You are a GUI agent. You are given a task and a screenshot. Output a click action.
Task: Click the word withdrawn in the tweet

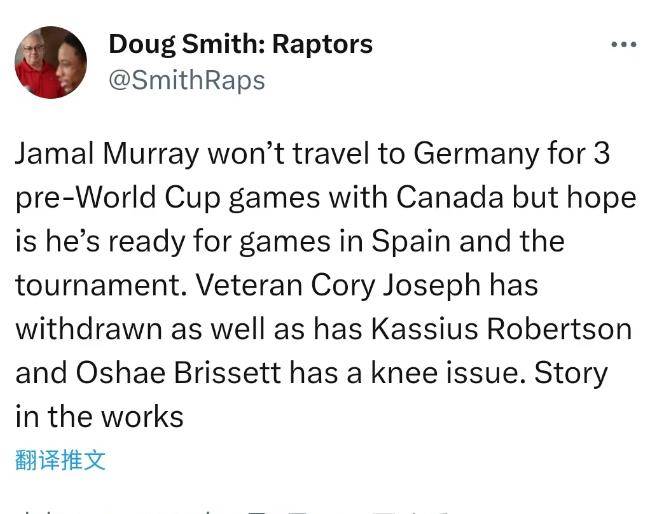pos(87,329)
